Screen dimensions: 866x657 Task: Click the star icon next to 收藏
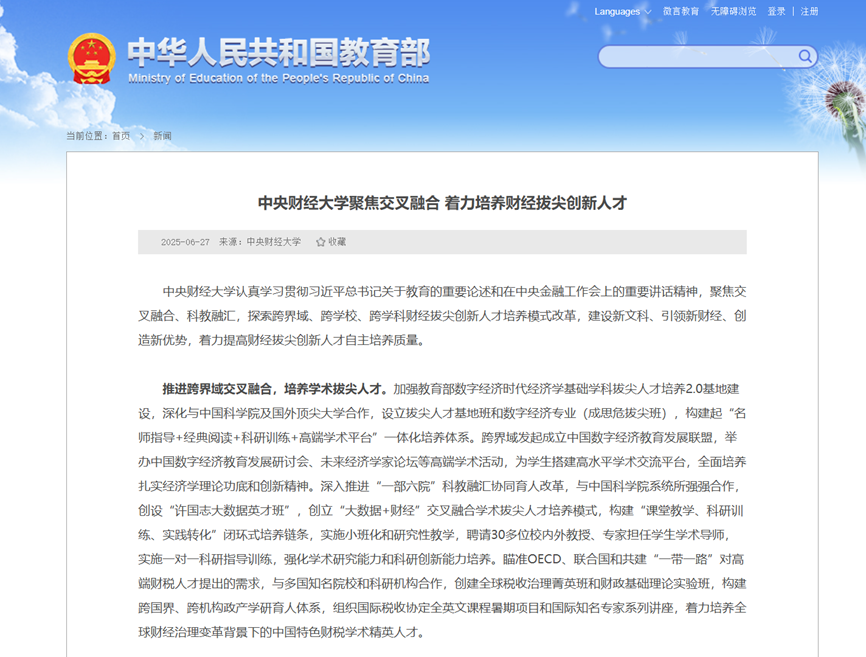pos(321,242)
